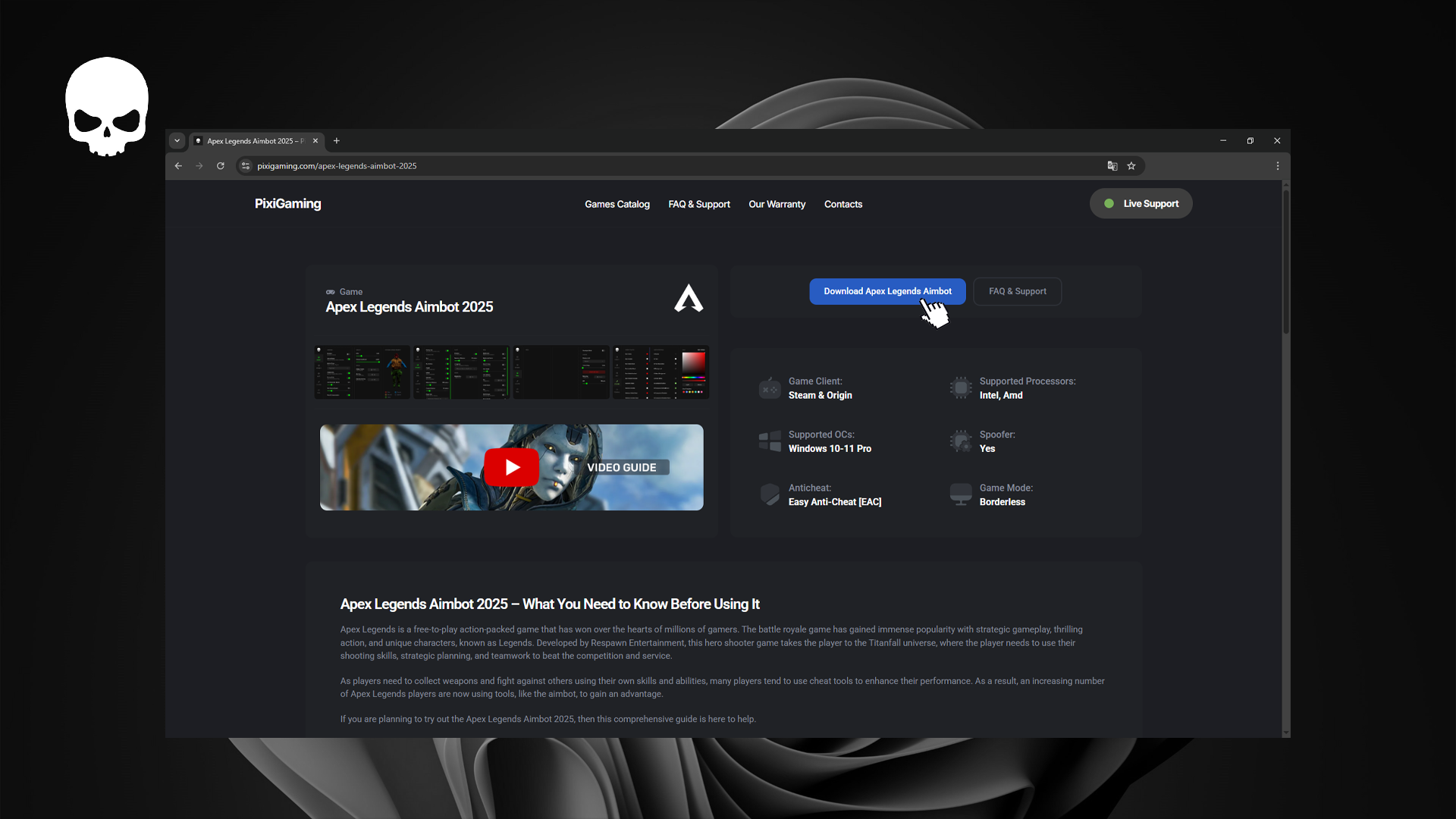Open first cheat menu screenshot thumbnail
Viewport: 1456px width, 819px height.
click(x=362, y=372)
